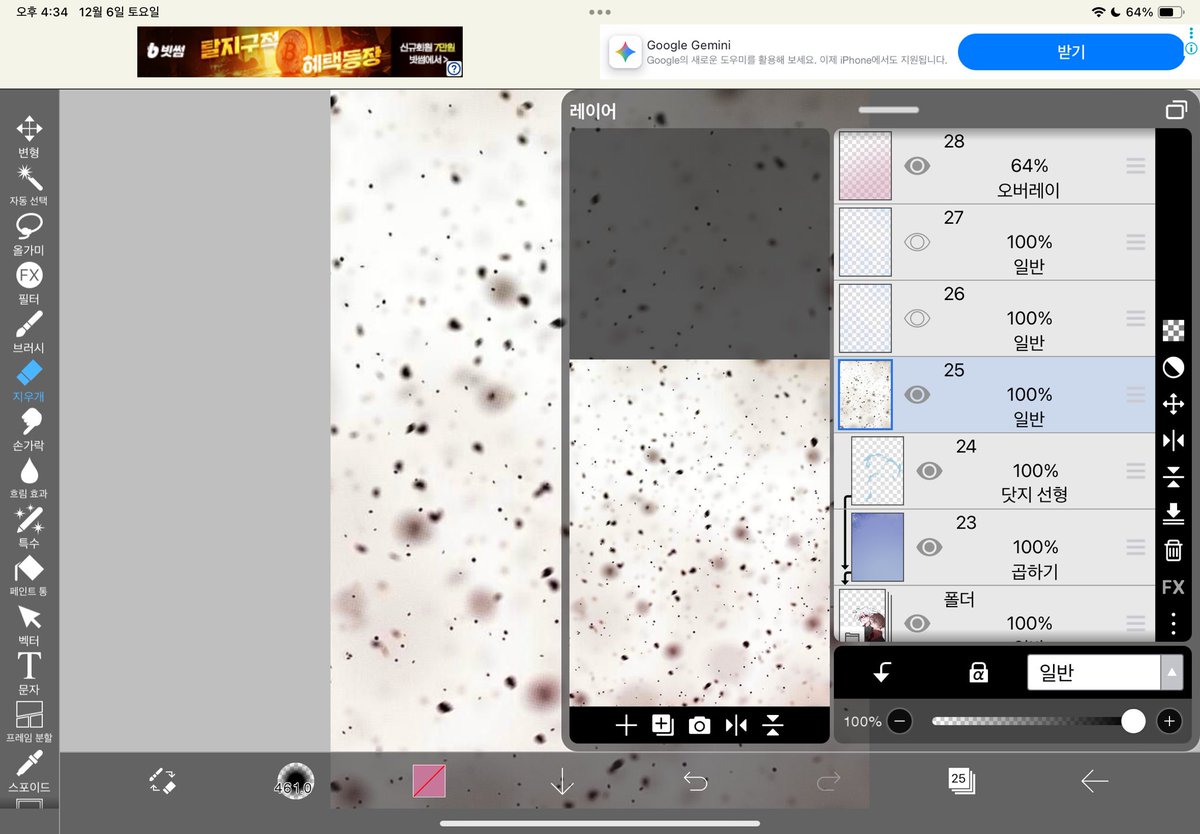Select the Smudge (손가락) tool
Screen dimensions: 1200x834
[x=29, y=429]
